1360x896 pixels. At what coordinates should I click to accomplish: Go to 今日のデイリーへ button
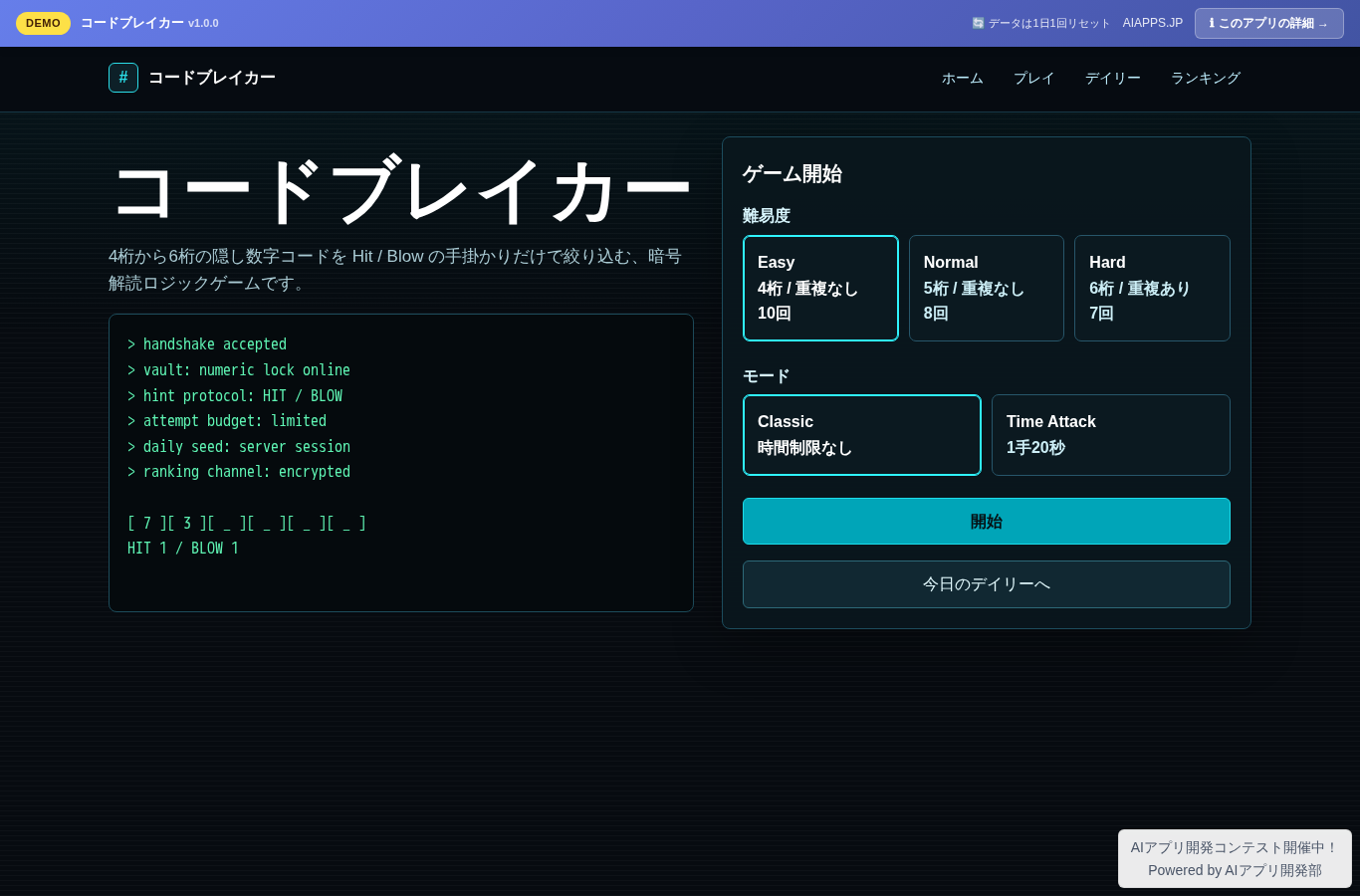click(987, 584)
